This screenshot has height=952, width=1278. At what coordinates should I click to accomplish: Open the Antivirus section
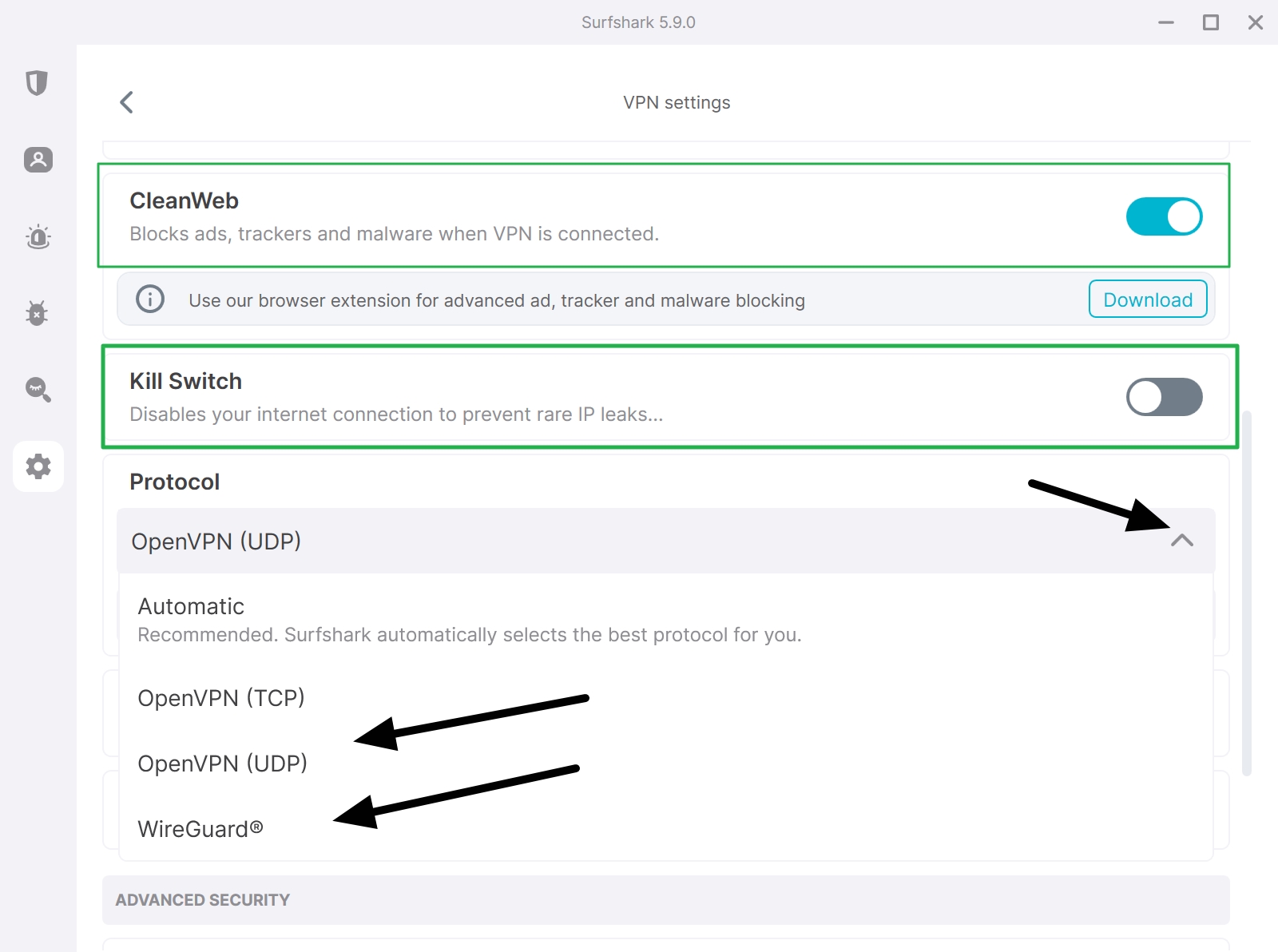pyautogui.click(x=38, y=313)
